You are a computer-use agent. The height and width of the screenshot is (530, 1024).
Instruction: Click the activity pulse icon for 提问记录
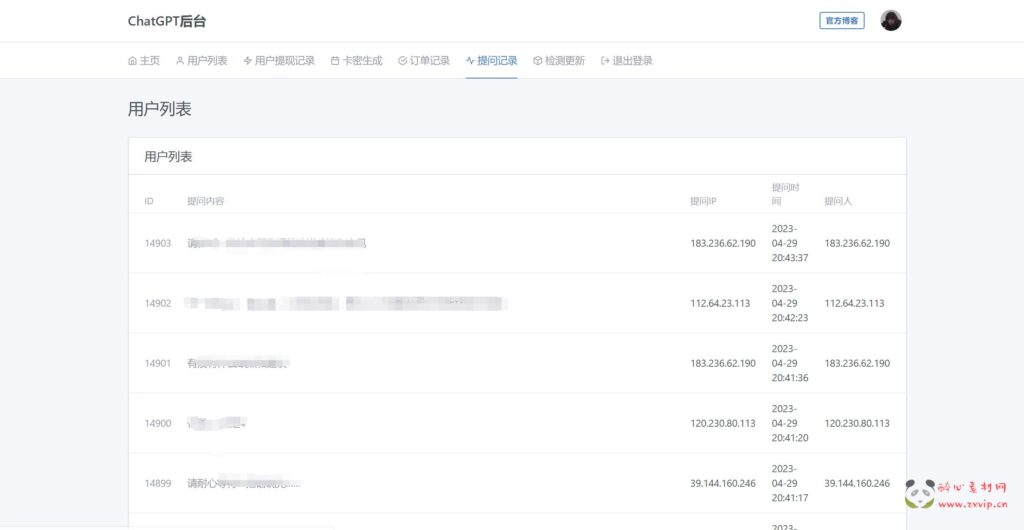[x=470, y=61]
